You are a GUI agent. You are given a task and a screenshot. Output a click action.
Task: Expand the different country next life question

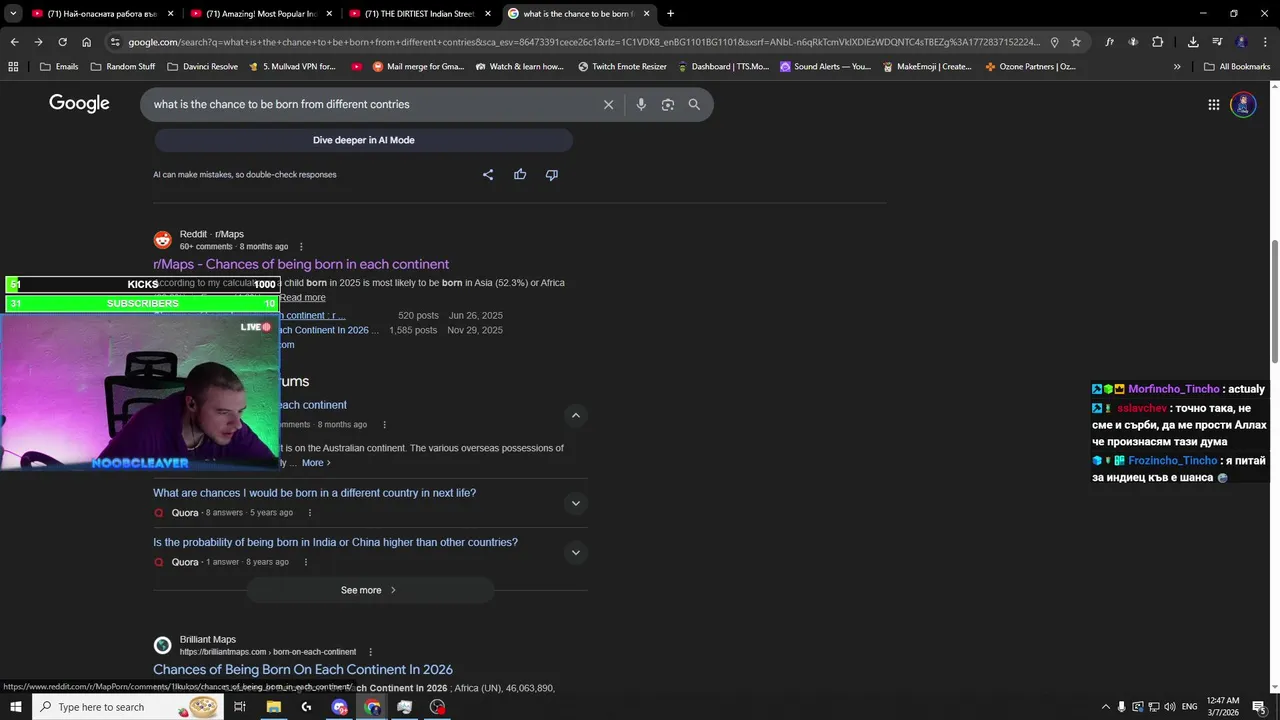(575, 503)
